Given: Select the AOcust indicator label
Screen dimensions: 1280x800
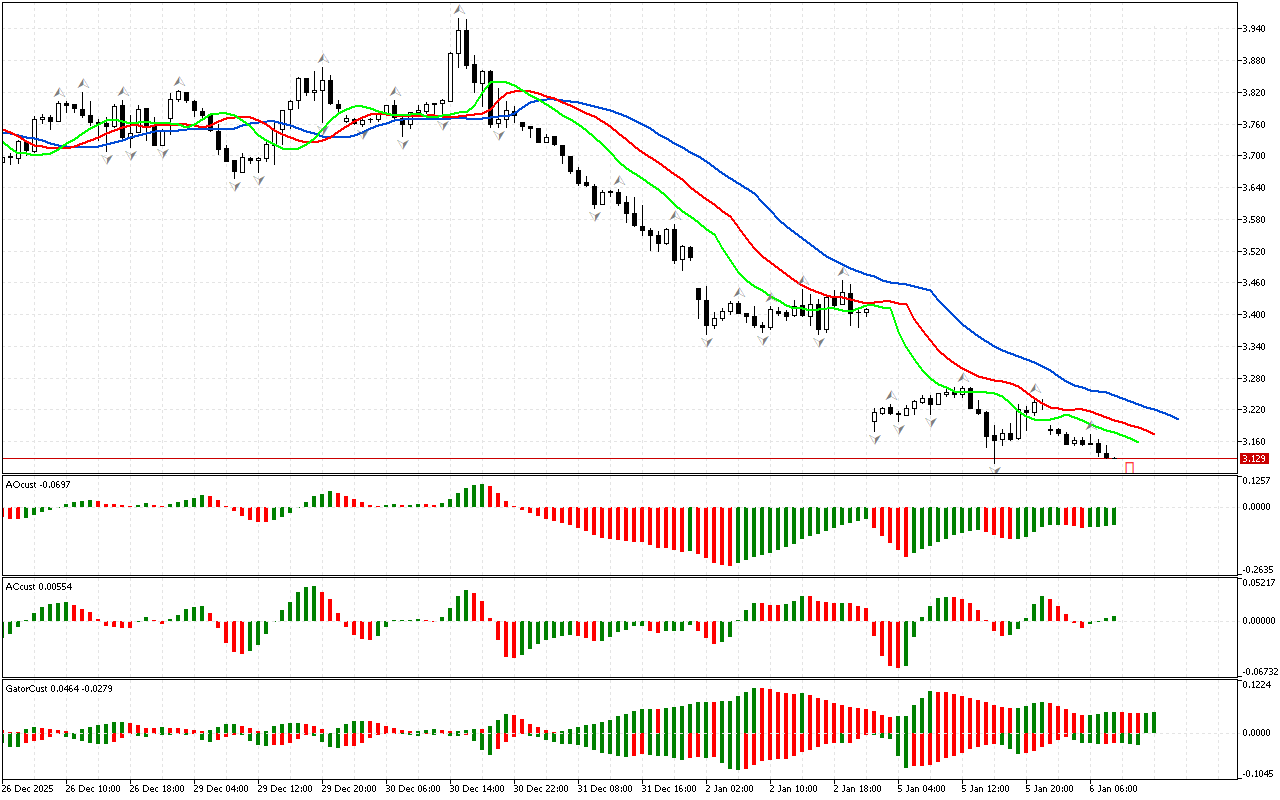Looking at the screenshot, I should click(x=38, y=484).
